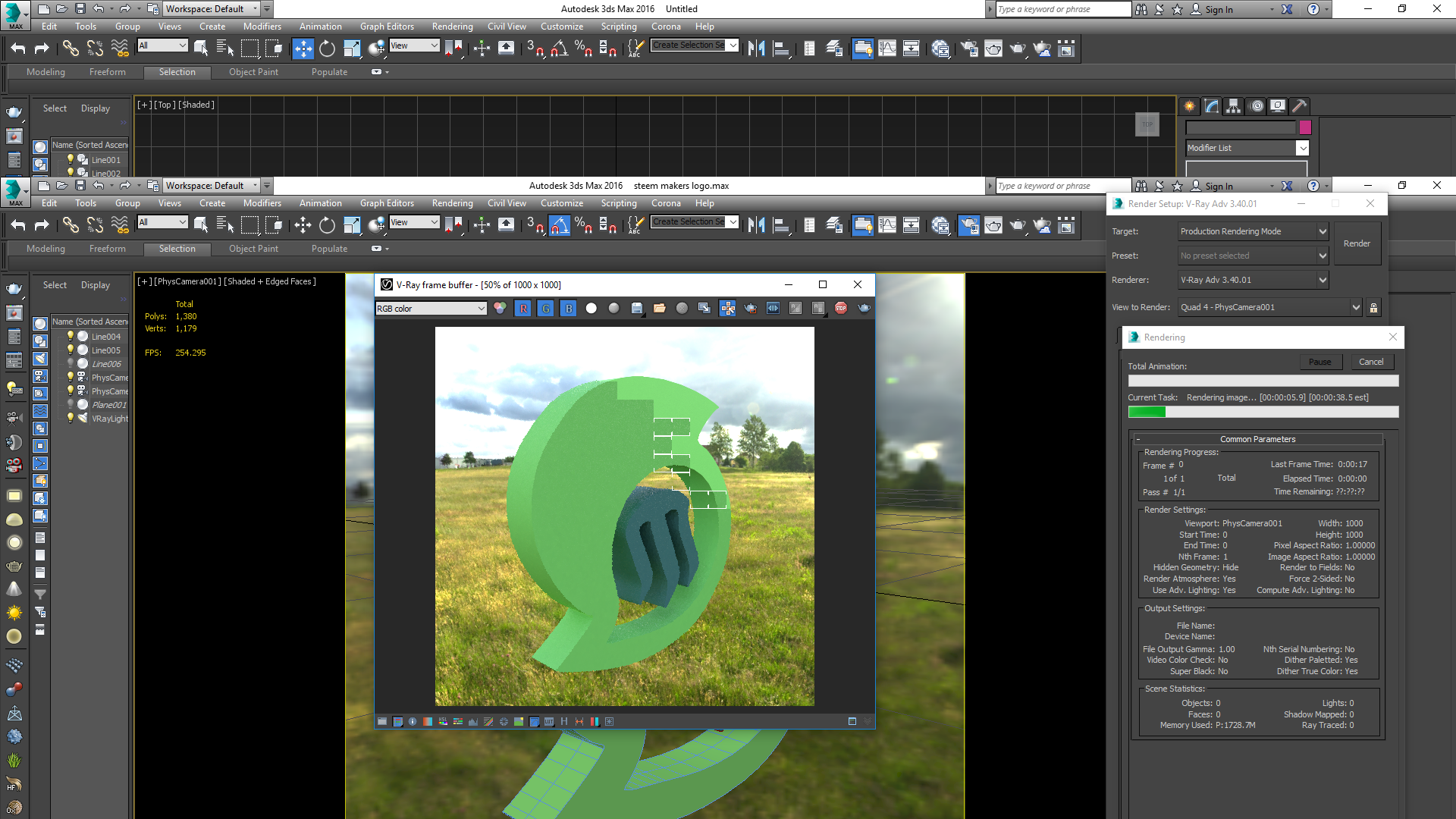The width and height of the screenshot is (1456, 819).
Task: Open switch to RGB channel color icon
Action: [500, 309]
